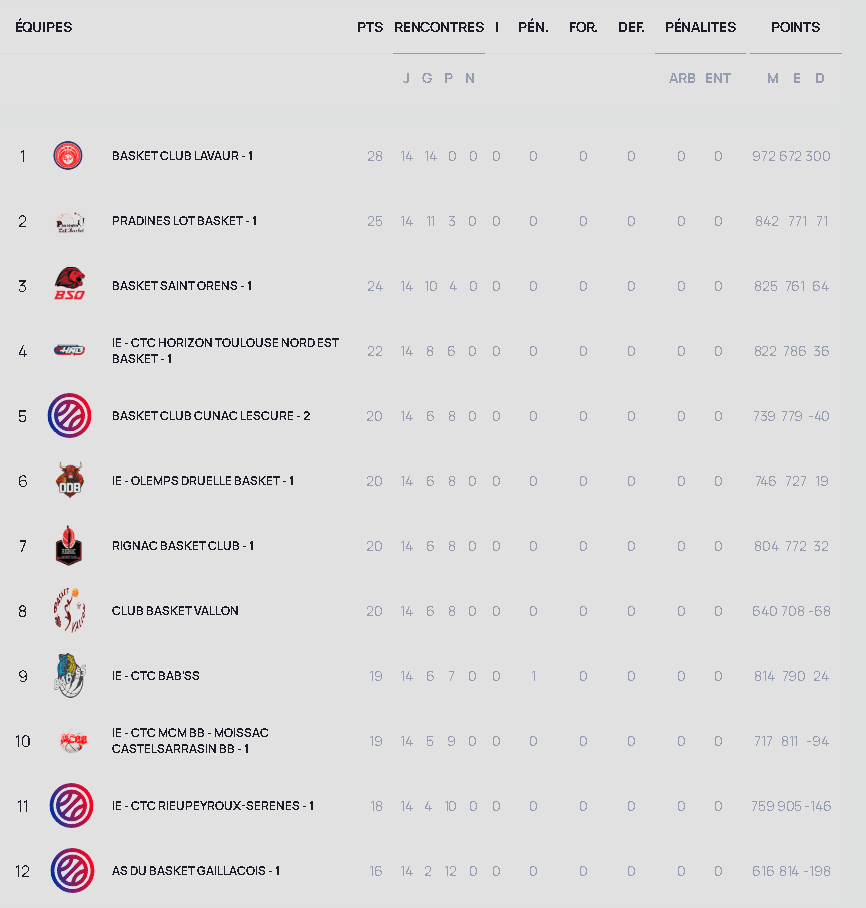The width and height of the screenshot is (866, 908).
Task: Click the ÉQUIPES column header
Action: point(44,27)
